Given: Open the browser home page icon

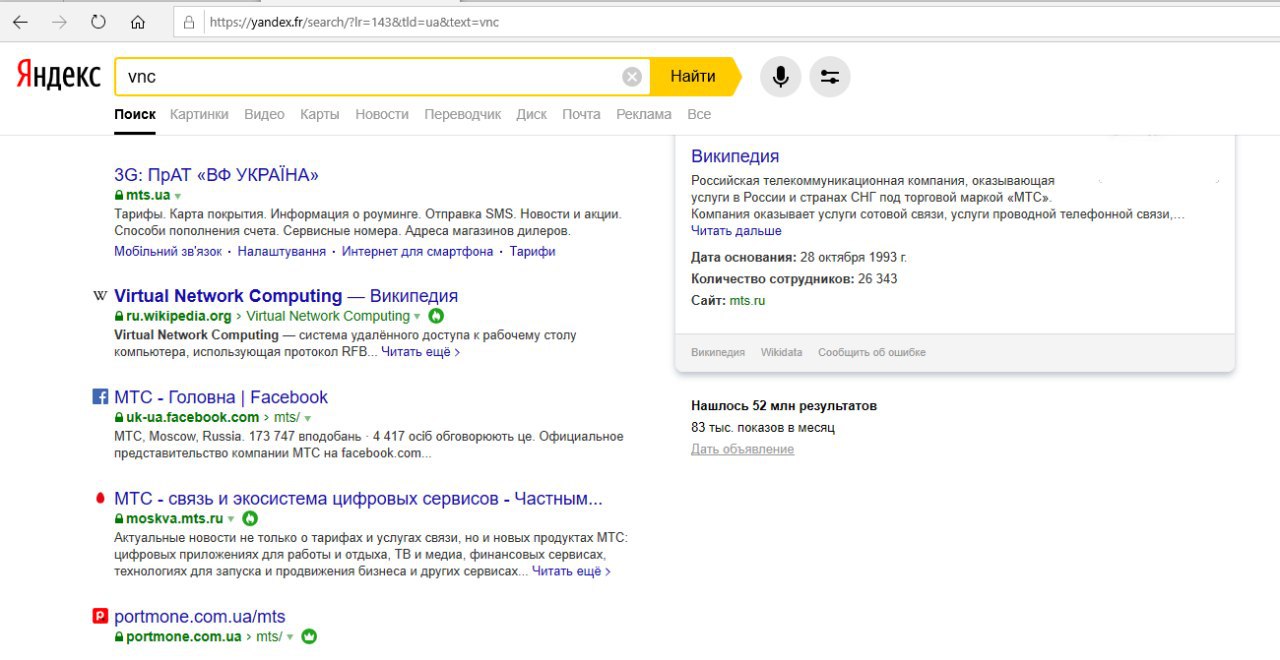Looking at the screenshot, I should tap(138, 22).
